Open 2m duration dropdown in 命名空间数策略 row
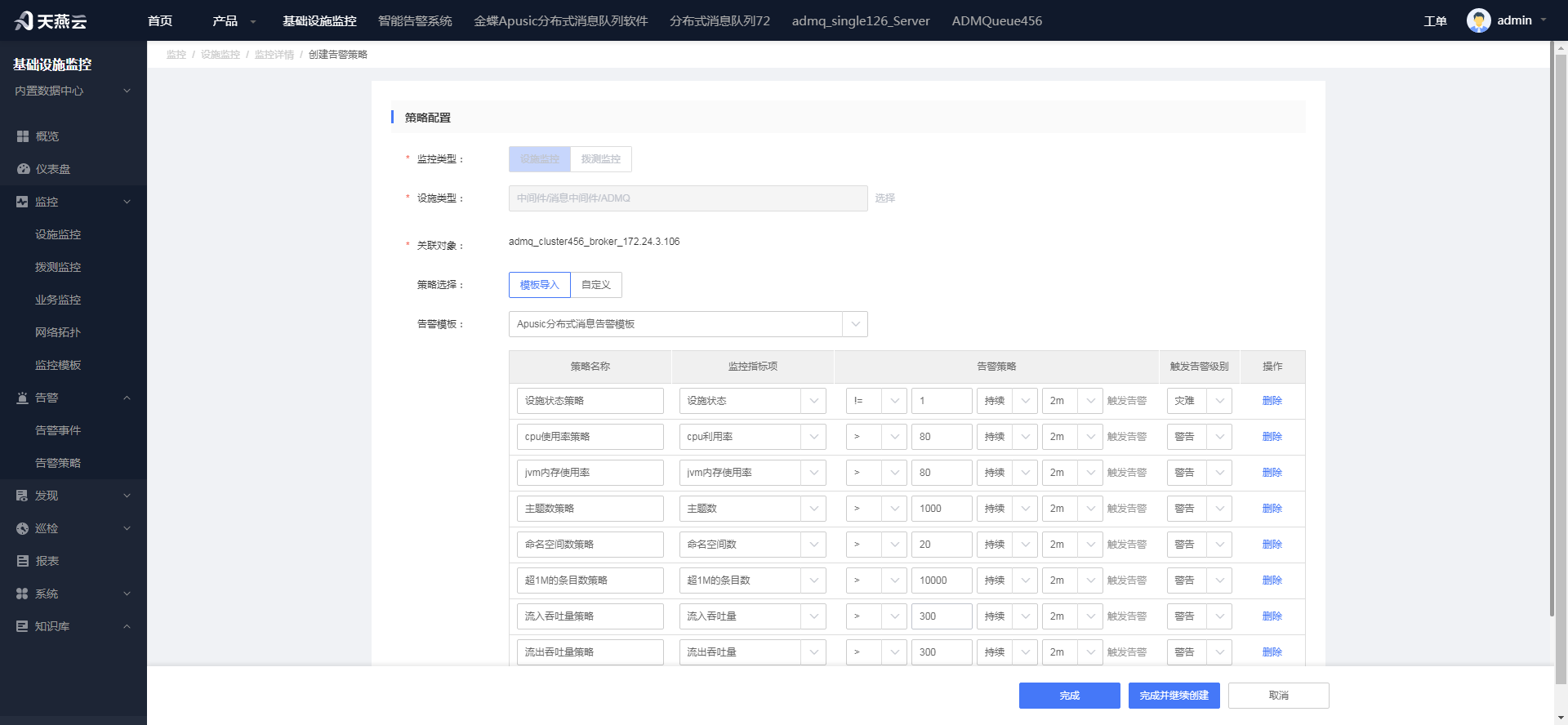Screen dimensions: 1568x725 point(1072,545)
